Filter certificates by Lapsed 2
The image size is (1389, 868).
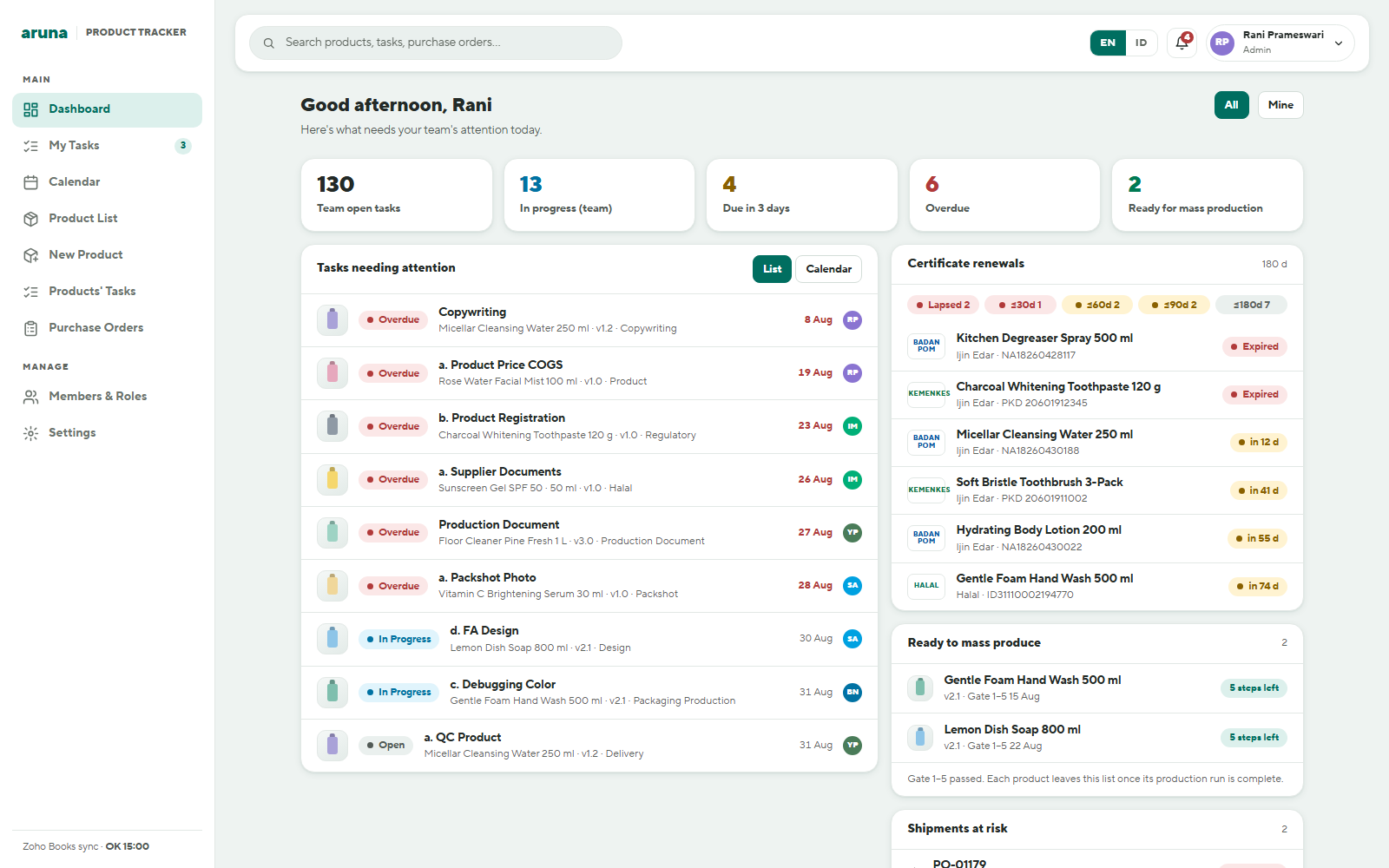(x=943, y=305)
